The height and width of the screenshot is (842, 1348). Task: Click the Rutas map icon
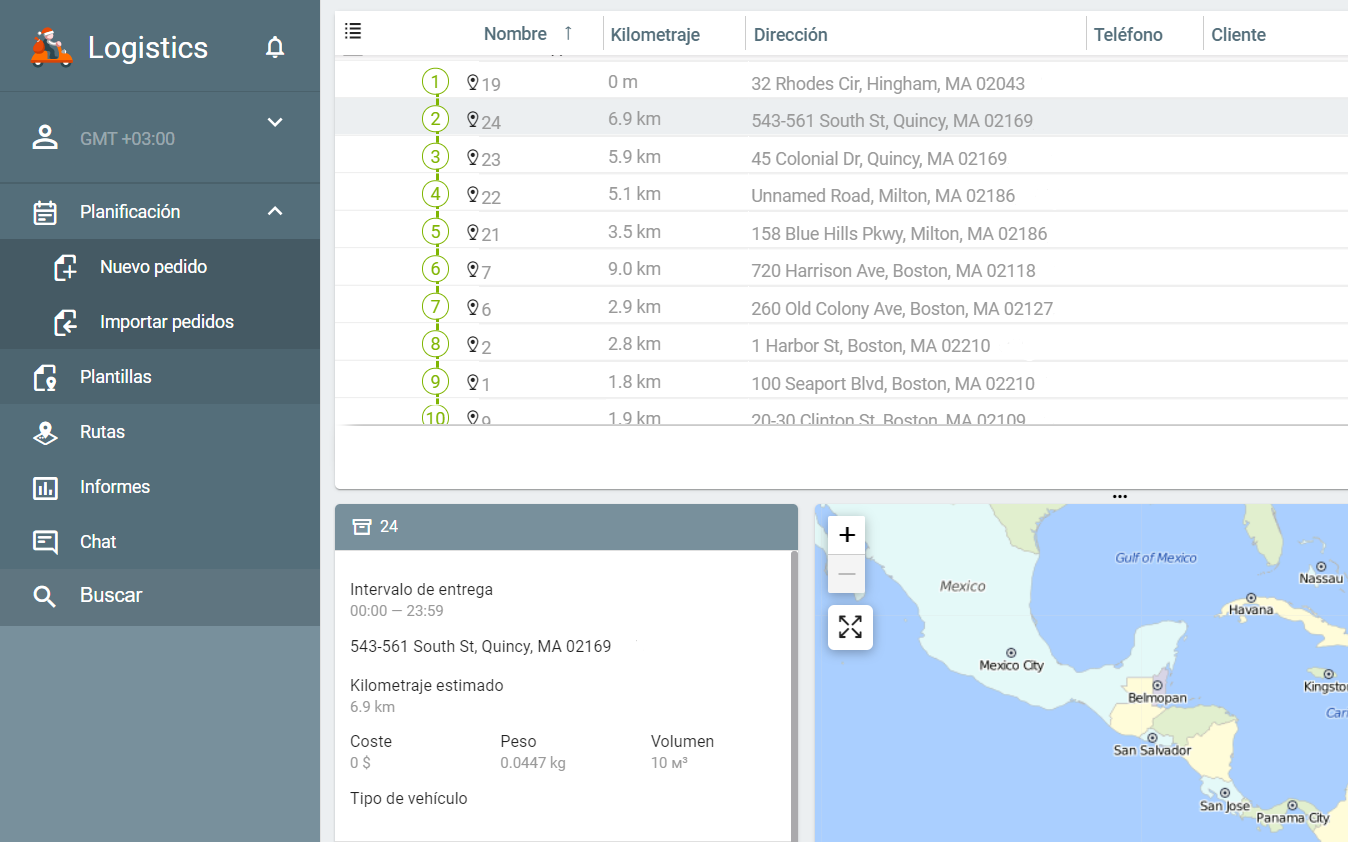(45, 432)
